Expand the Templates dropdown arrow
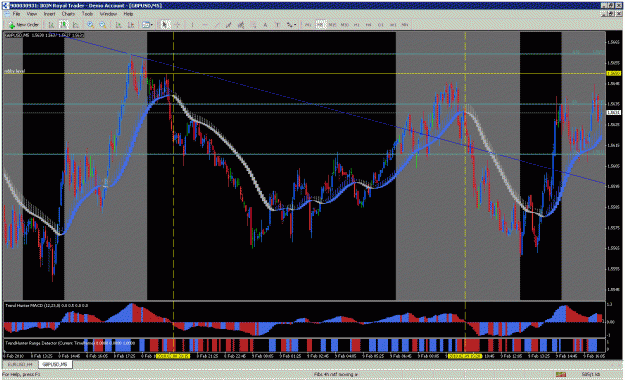Image resolution: width=625 pixels, height=380 pixels. tap(152, 25)
